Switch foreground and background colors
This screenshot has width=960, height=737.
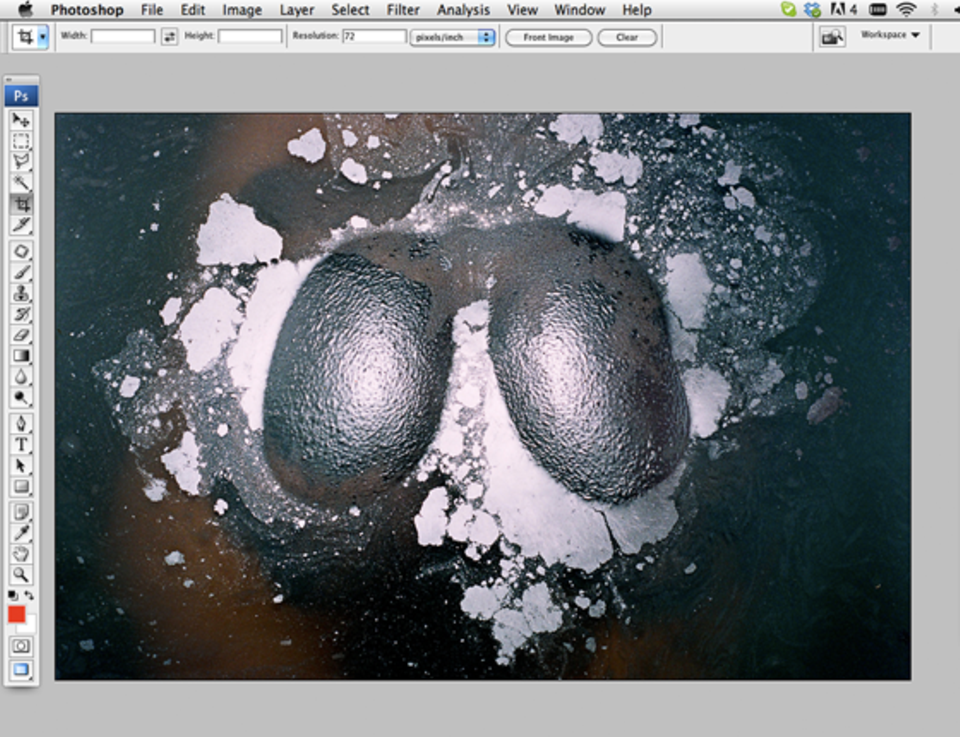point(30,596)
